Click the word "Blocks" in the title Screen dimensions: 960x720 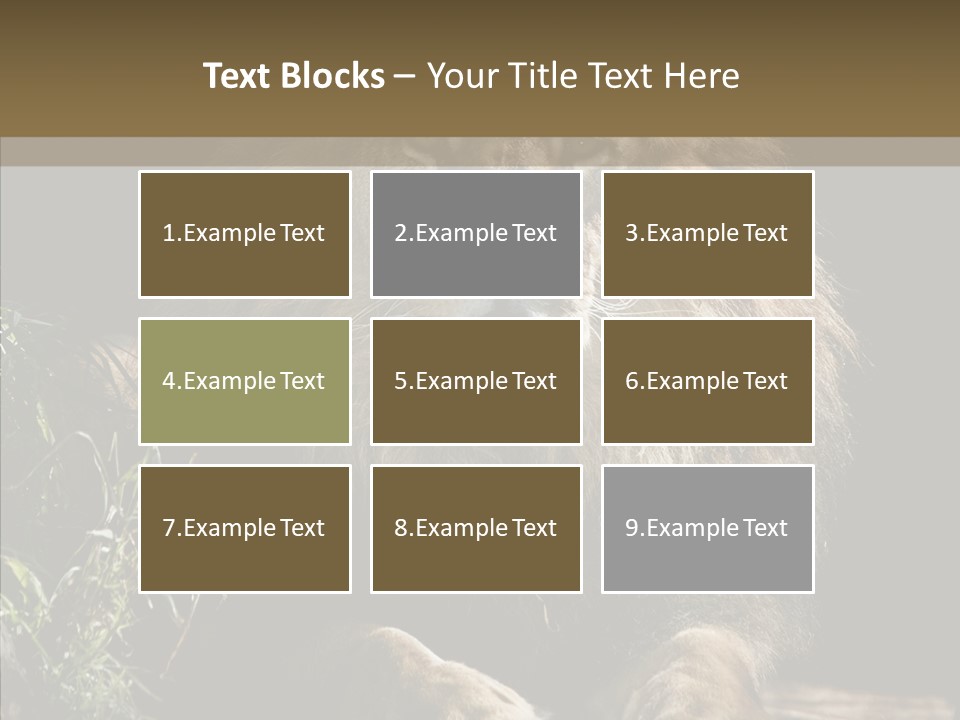[332, 76]
